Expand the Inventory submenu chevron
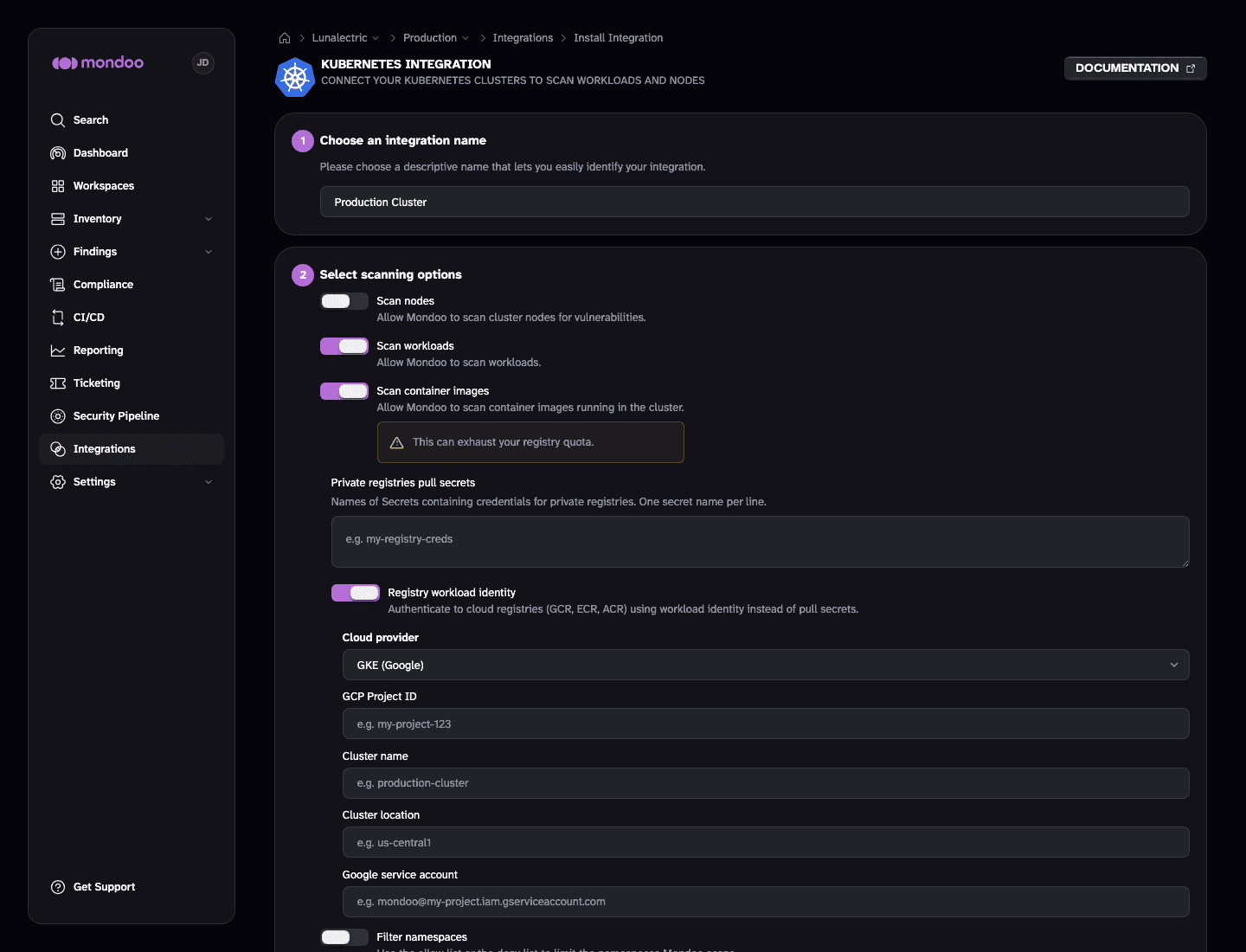 point(209,219)
